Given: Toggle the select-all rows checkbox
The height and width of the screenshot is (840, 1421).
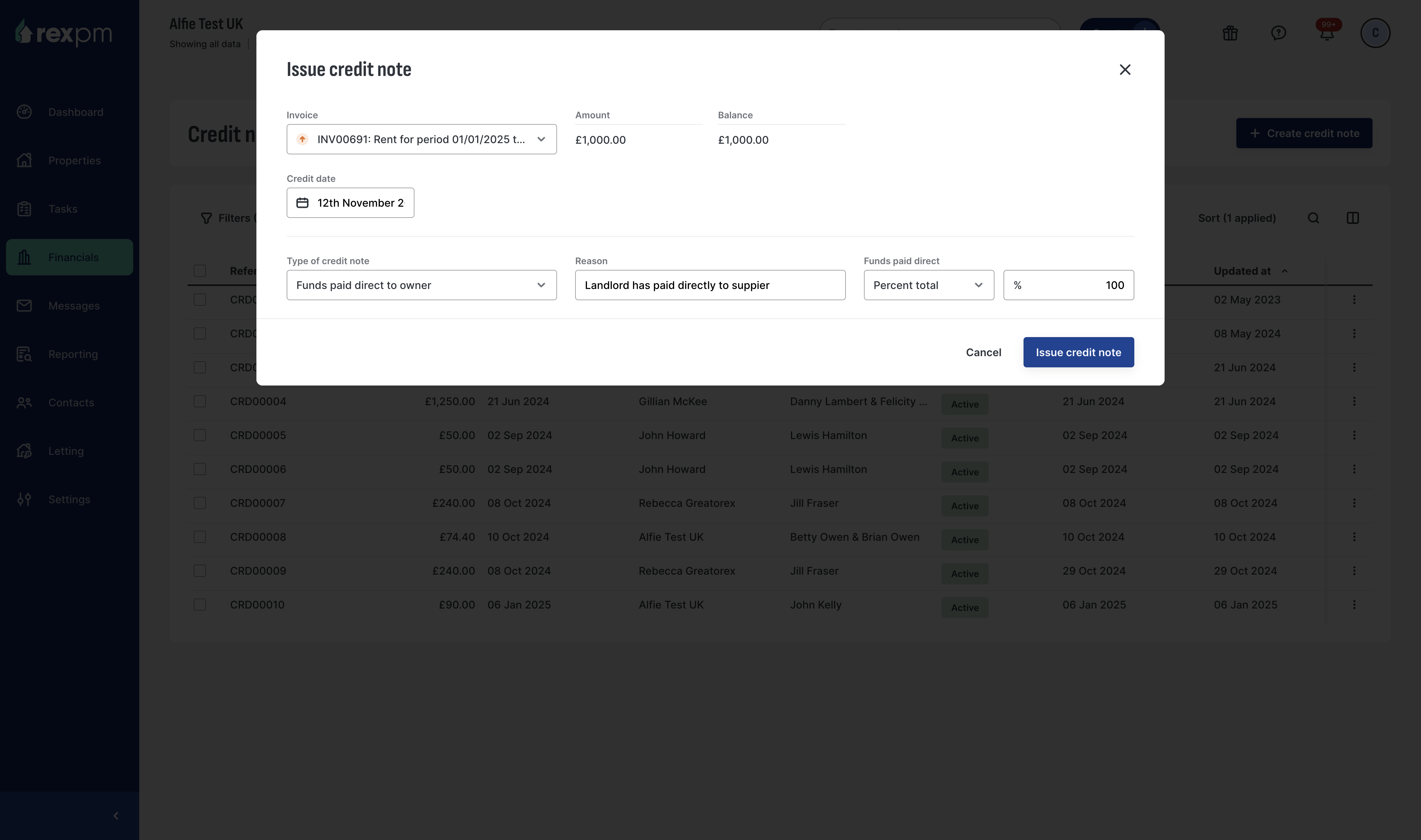Looking at the screenshot, I should click(x=200, y=271).
